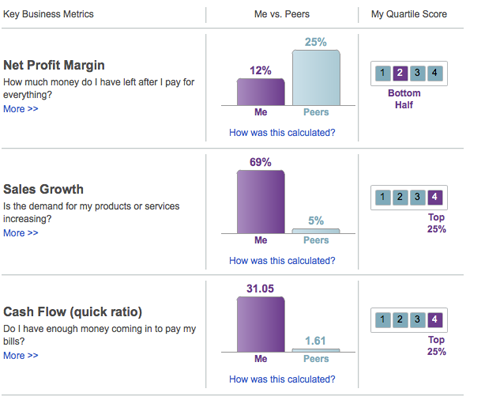Click quartile box 1 in Net Profit Margin row
Image resolution: width=500 pixels, height=400 pixels.
[383, 73]
